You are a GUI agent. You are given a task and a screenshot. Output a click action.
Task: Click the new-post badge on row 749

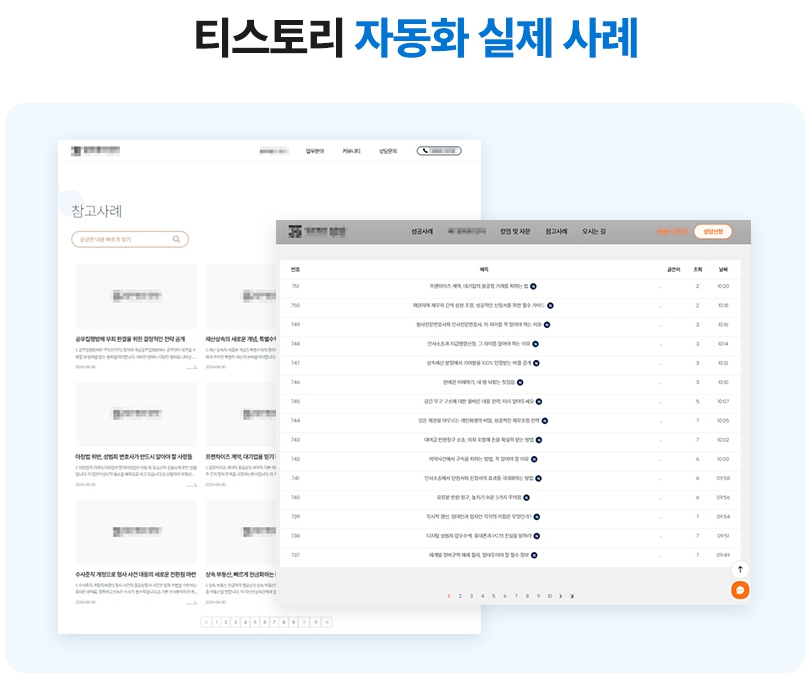[547, 325]
